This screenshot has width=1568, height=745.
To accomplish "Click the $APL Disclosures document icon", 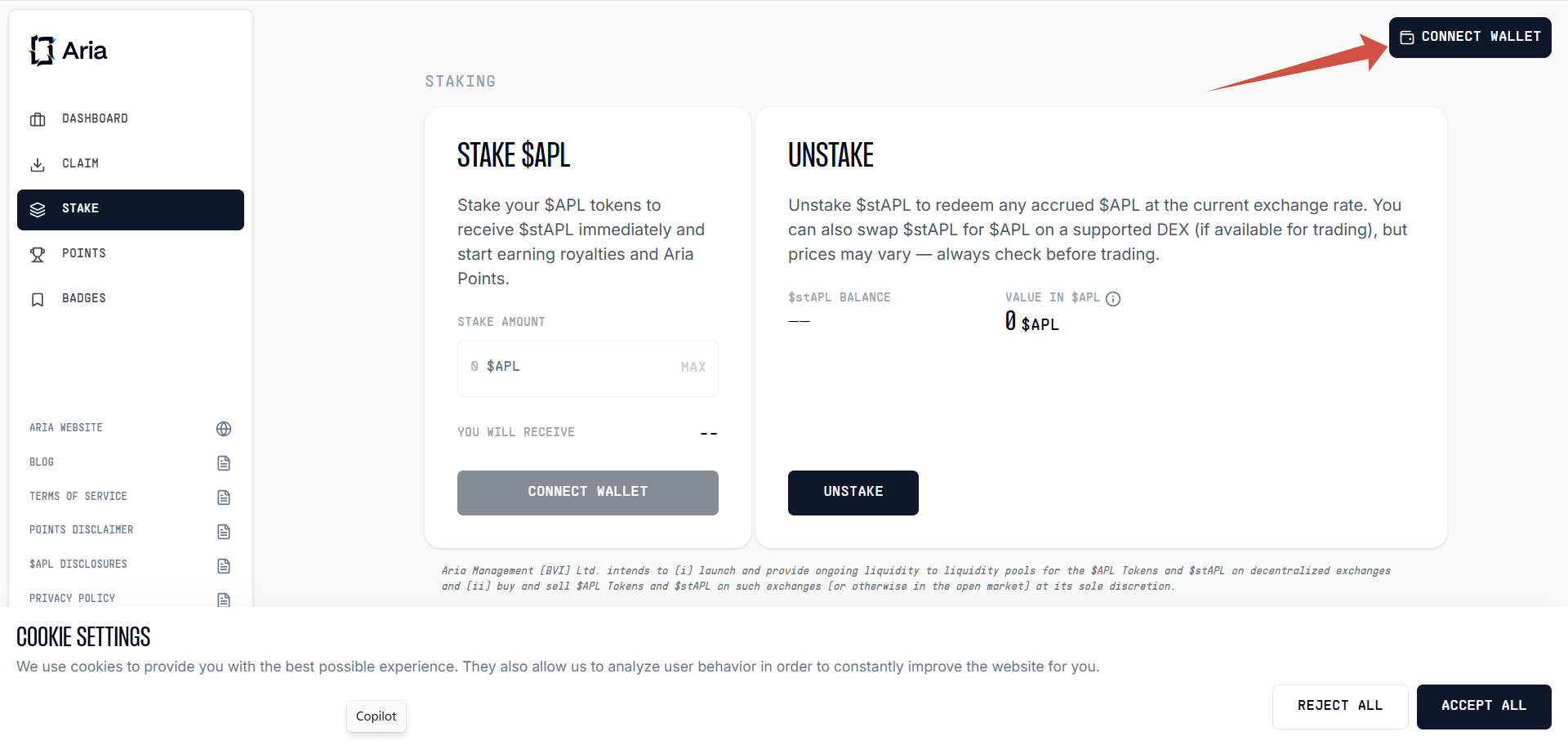I will click(224, 566).
